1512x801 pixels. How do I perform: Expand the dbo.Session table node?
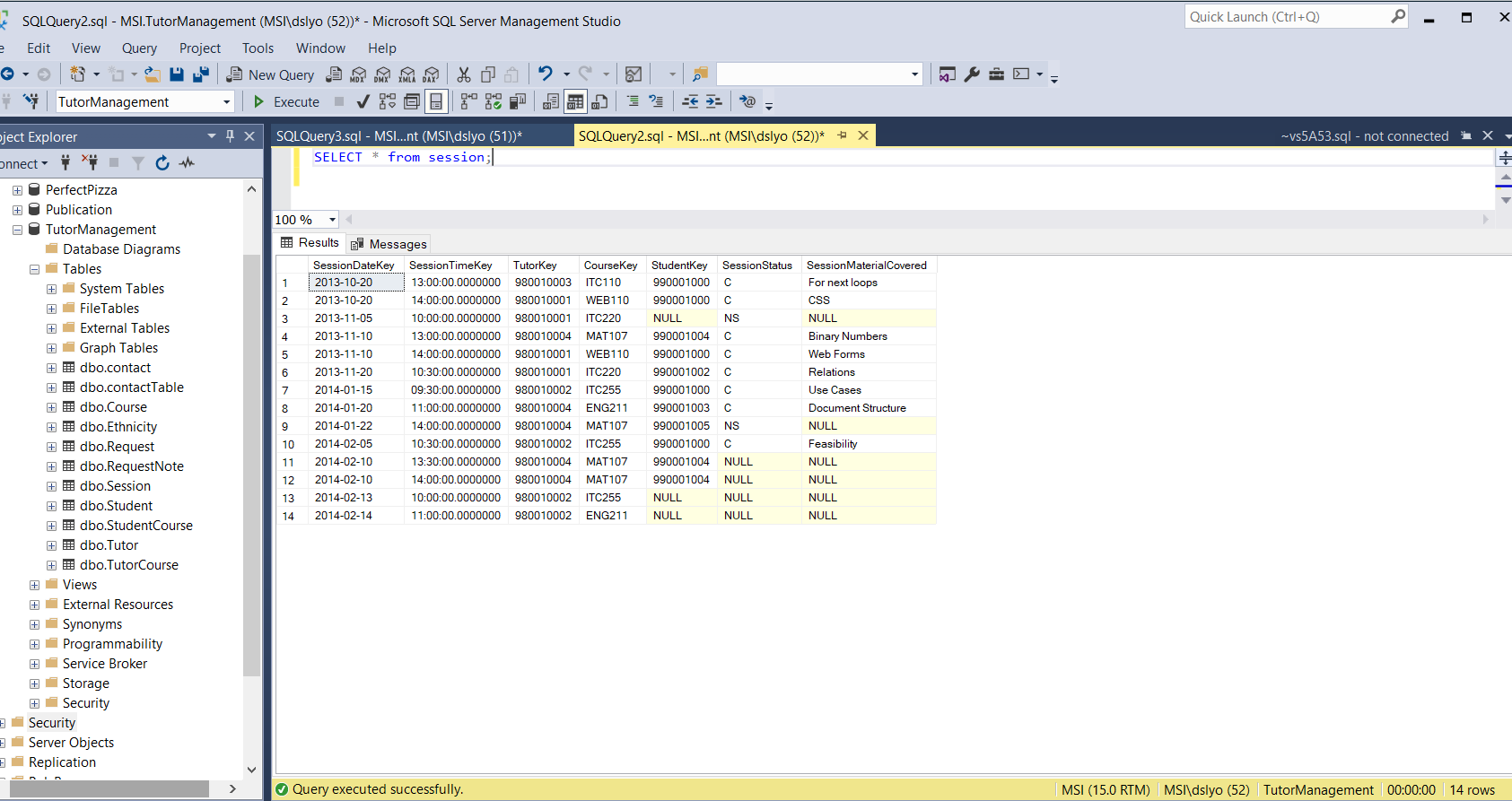coord(51,486)
